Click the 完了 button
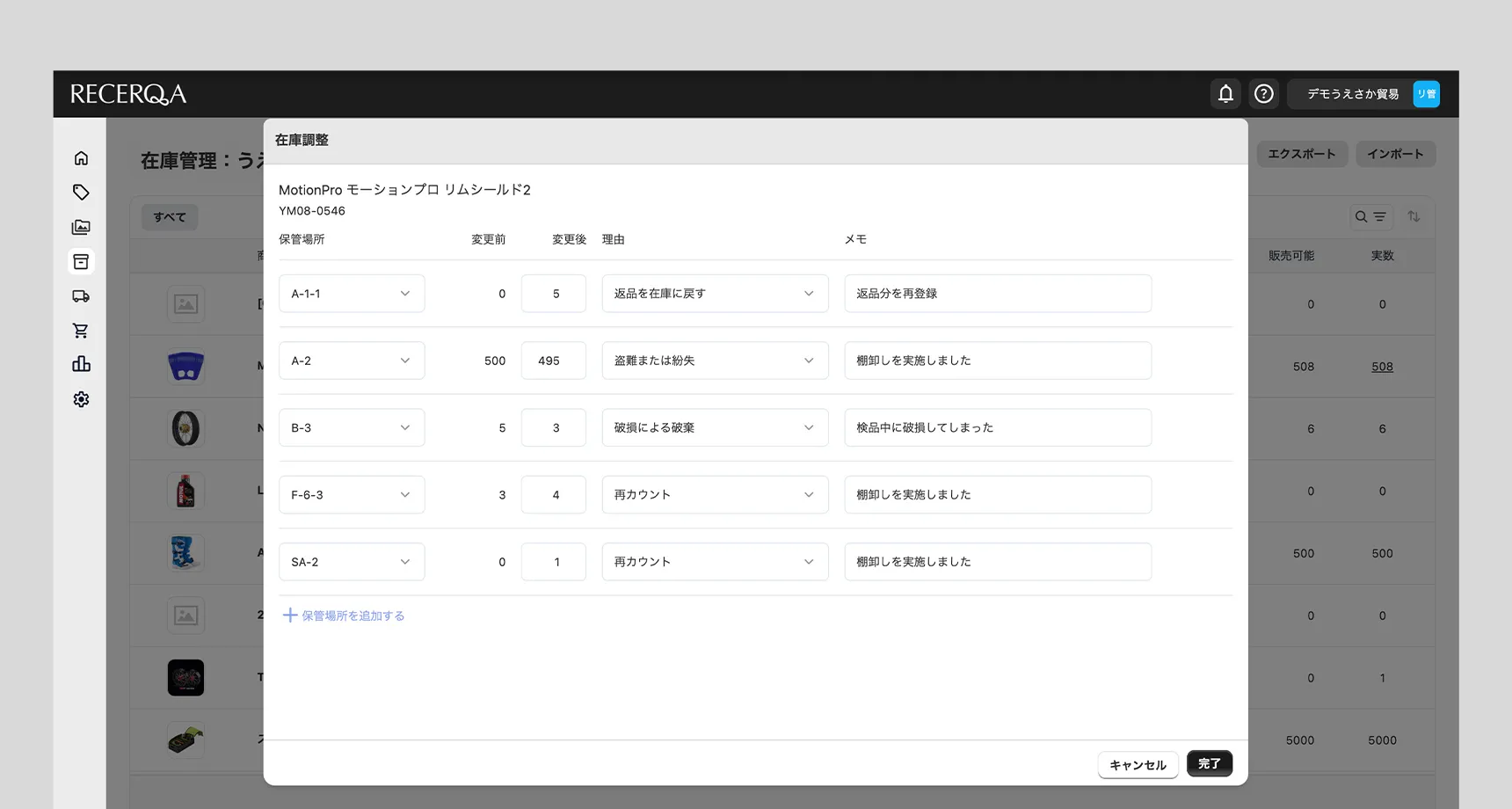 pyautogui.click(x=1209, y=763)
